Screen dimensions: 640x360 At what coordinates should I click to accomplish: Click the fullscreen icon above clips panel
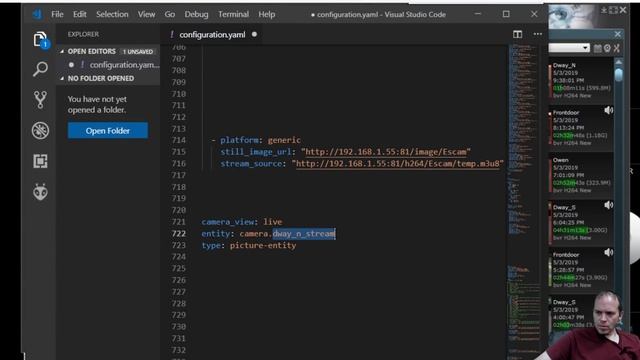pos(613,10)
